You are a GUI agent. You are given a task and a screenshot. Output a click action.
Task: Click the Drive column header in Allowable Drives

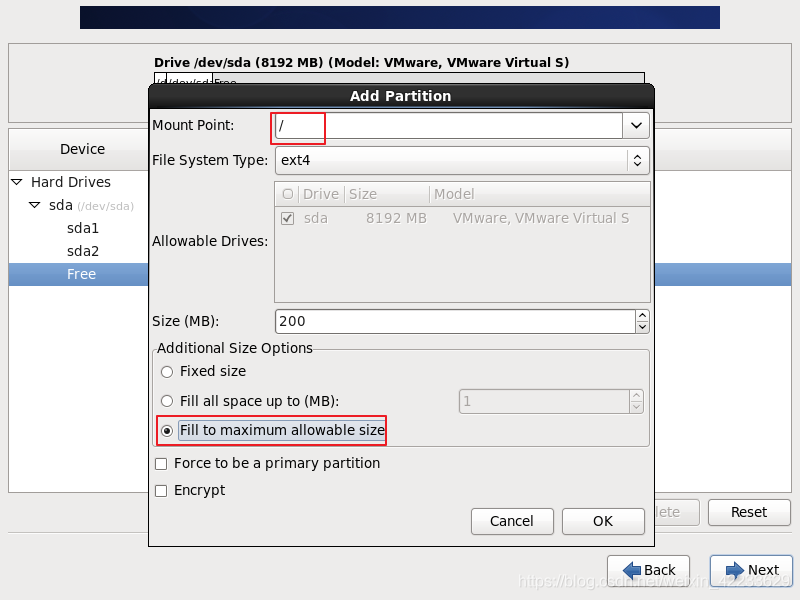click(321, 194)
